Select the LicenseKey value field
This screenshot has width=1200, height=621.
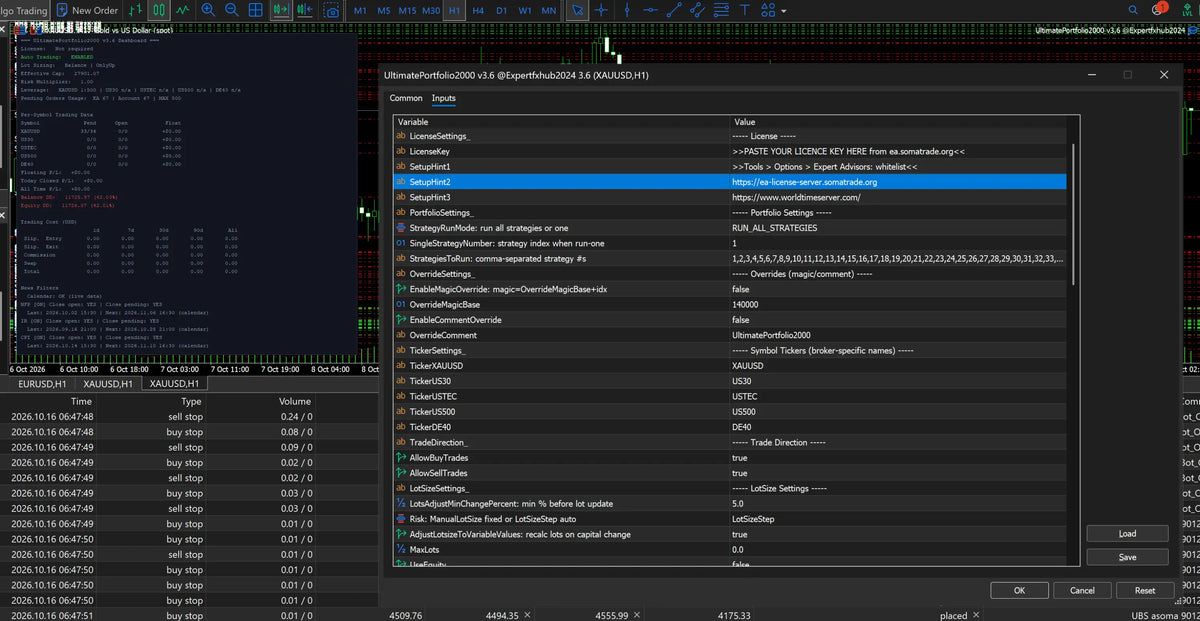coord(898,151)
